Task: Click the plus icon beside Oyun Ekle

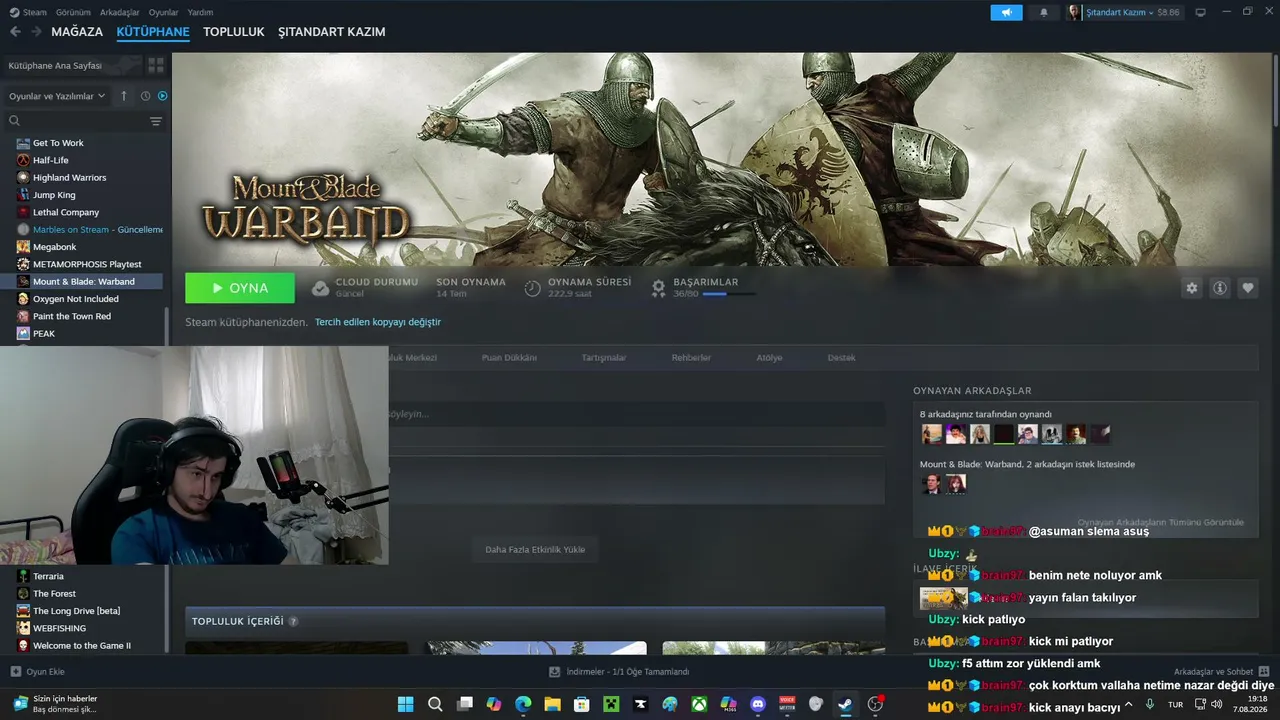Action: [15, 672]
